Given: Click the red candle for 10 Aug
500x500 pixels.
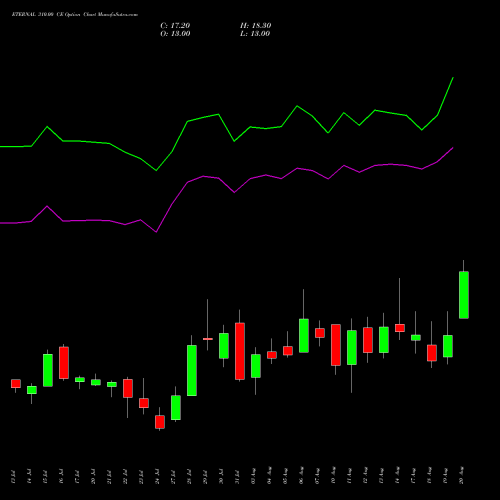Looking at the screenshot, I should 336,345.
